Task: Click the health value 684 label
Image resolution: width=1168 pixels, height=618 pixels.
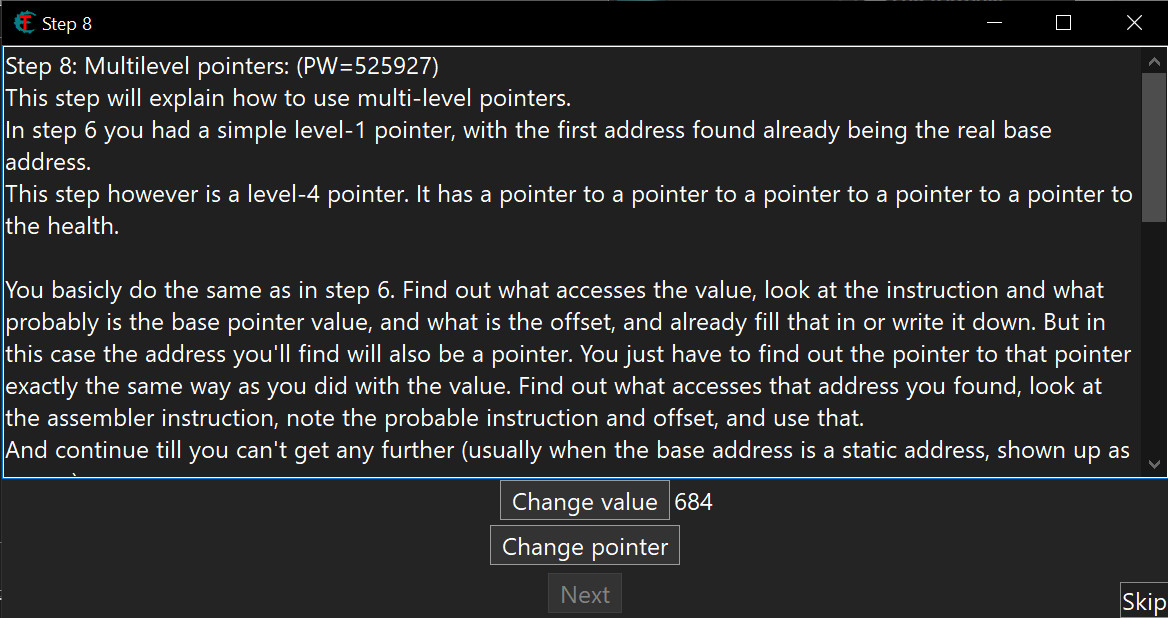Action: [693, 502]
